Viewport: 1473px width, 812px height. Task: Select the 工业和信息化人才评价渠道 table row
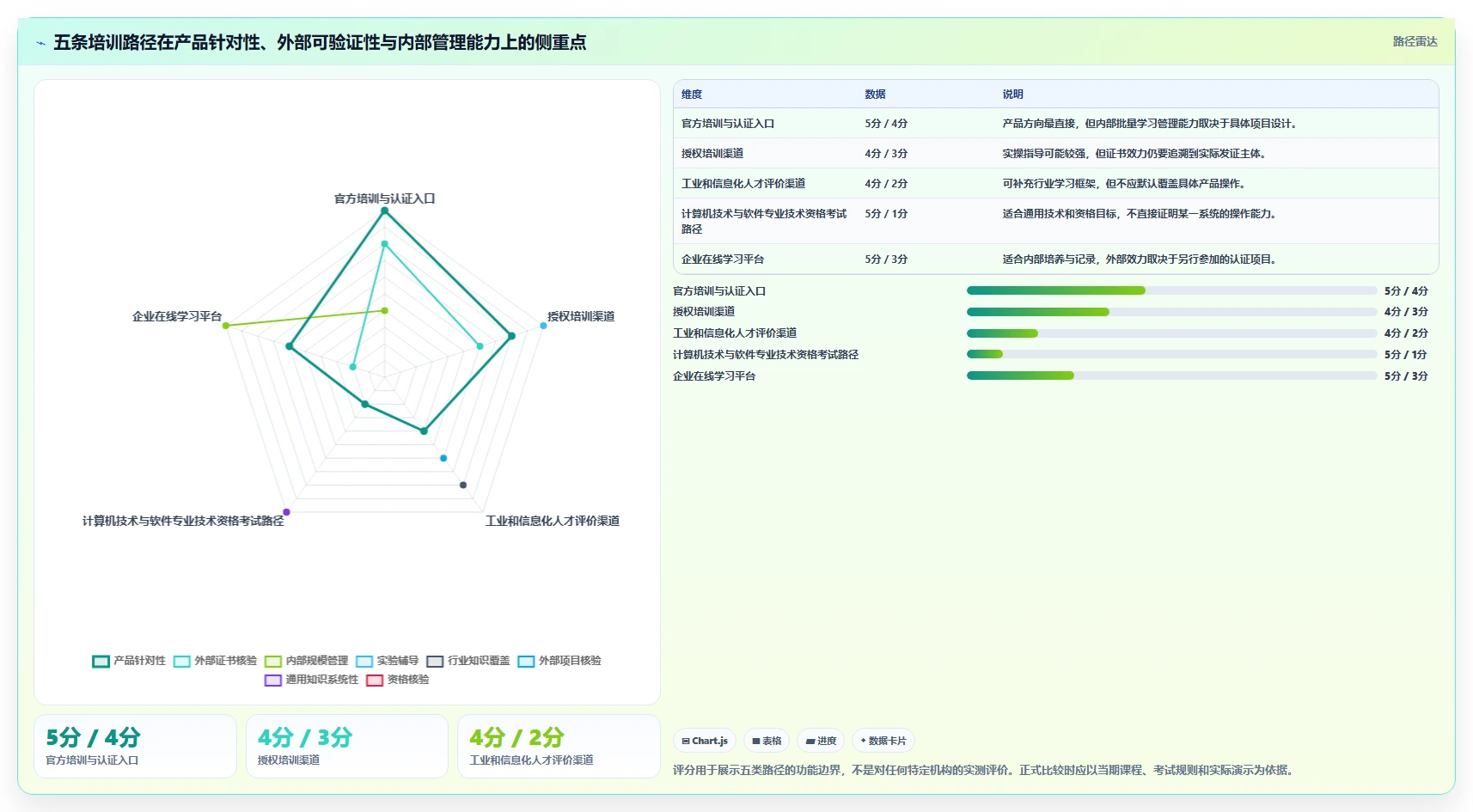click(1055, 184)
